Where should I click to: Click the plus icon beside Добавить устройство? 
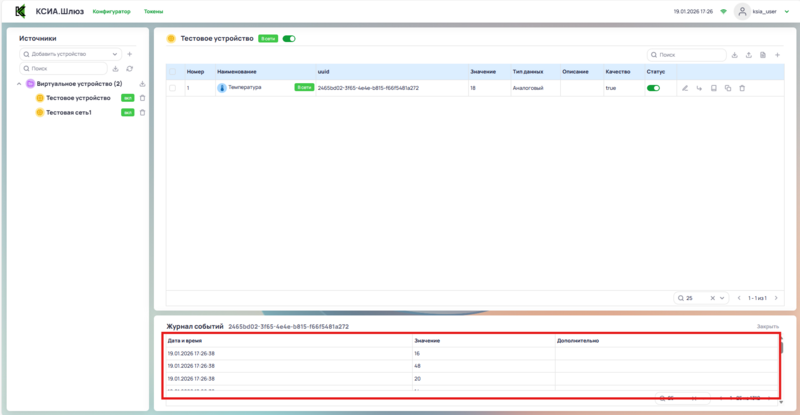click(x=130, y=54)
